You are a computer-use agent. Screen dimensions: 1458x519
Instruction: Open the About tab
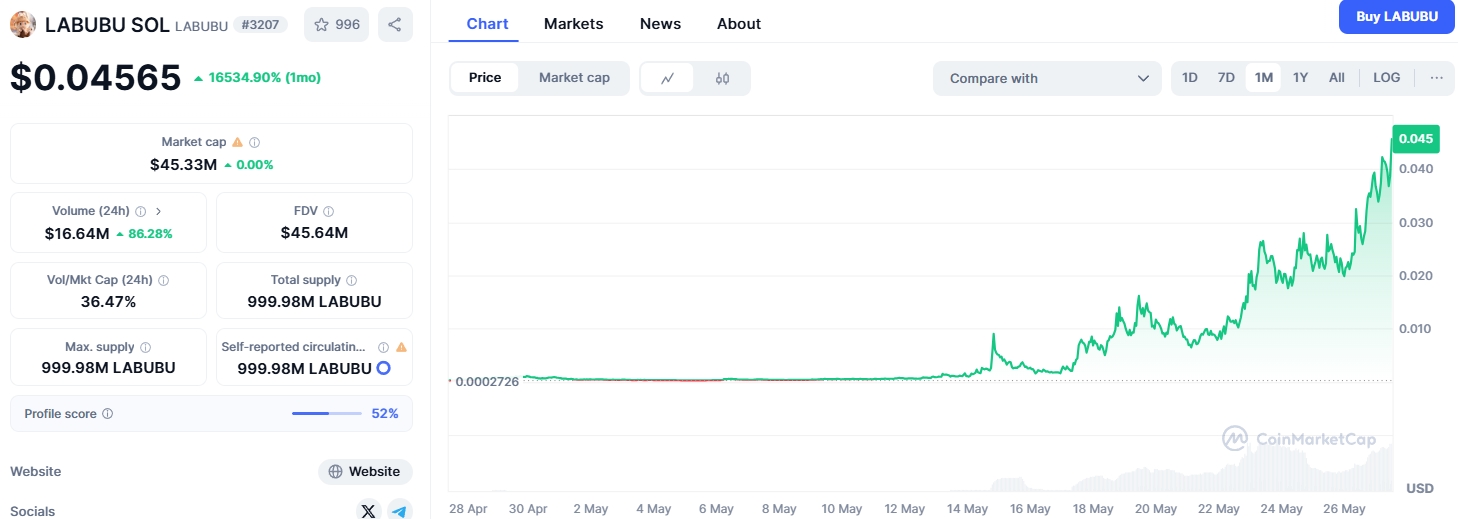739,24
